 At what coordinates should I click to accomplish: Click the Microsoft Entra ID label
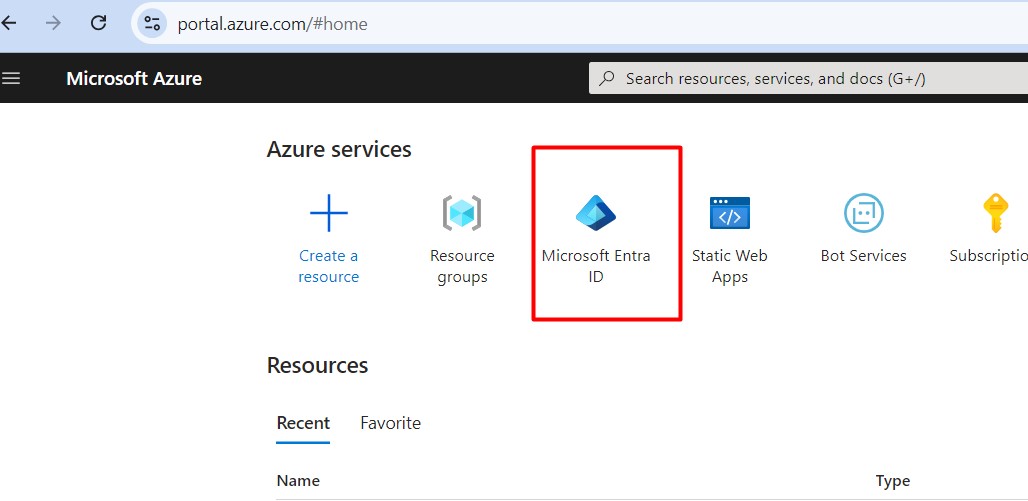click(596, 266)
